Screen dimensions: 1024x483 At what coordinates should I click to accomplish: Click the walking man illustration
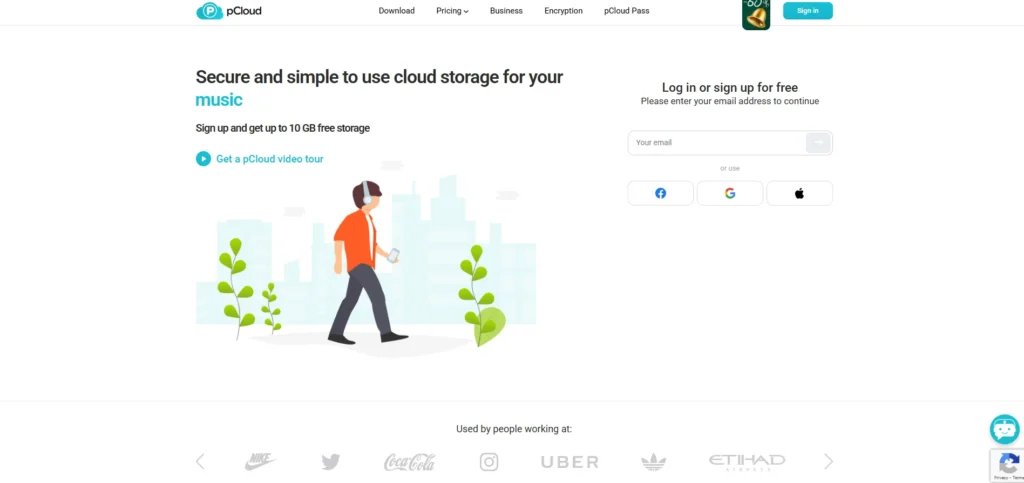coord(368,262)
